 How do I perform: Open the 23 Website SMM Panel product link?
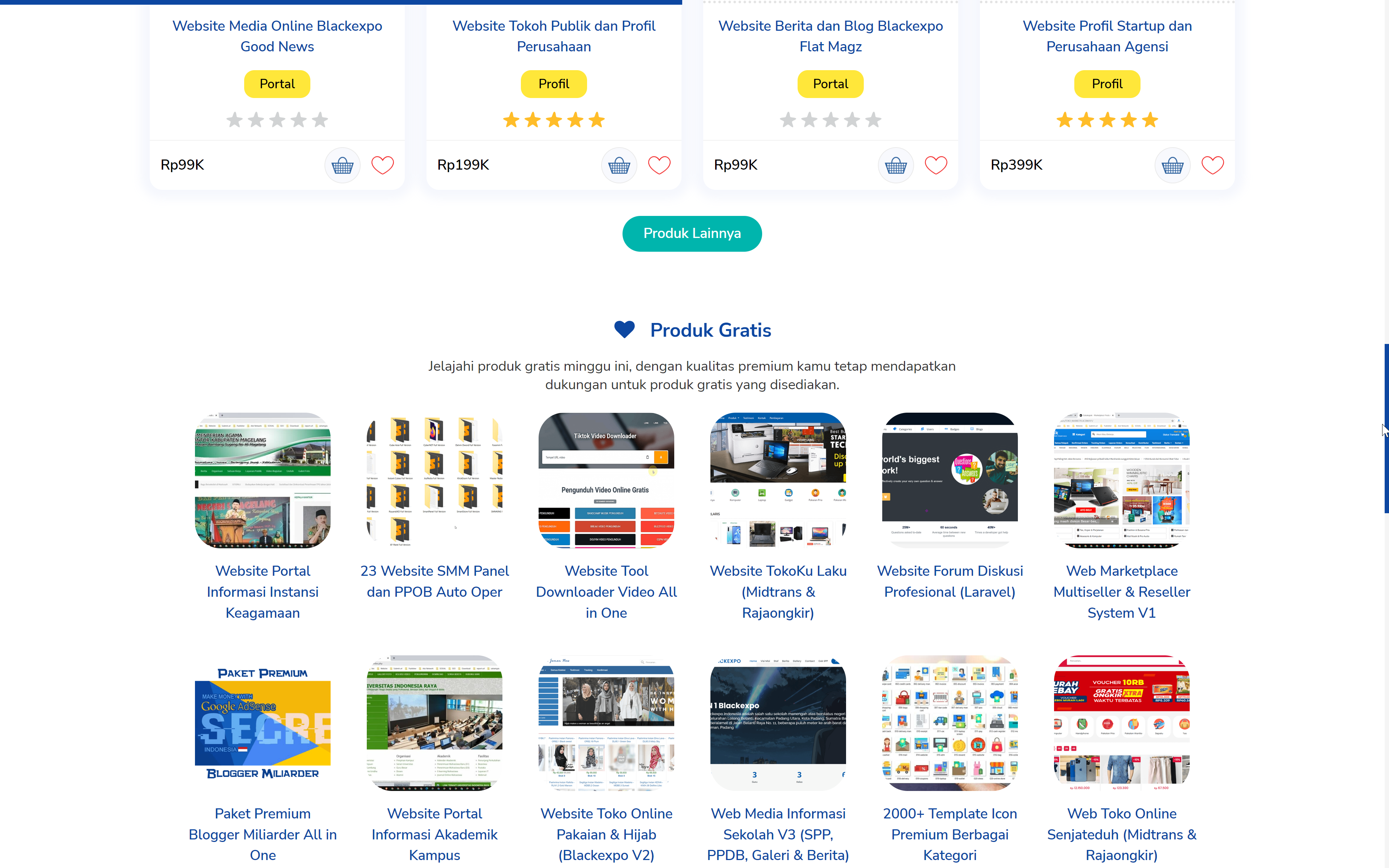[x=434, y=581]
